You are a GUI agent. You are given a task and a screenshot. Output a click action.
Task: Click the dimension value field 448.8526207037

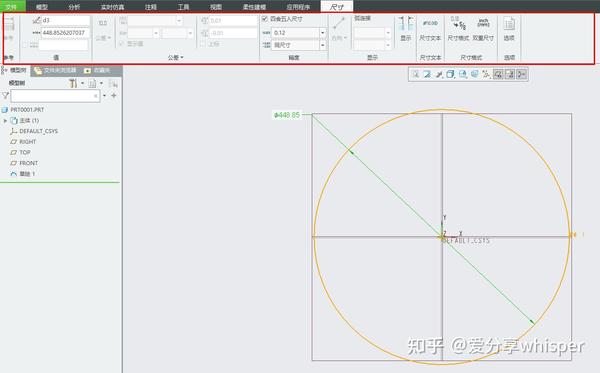65,33
